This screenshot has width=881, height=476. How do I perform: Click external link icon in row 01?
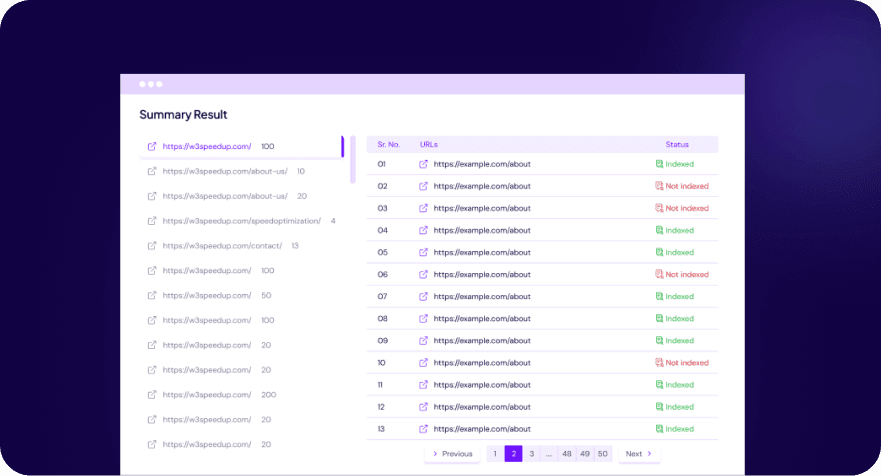[x=423, y=164]
